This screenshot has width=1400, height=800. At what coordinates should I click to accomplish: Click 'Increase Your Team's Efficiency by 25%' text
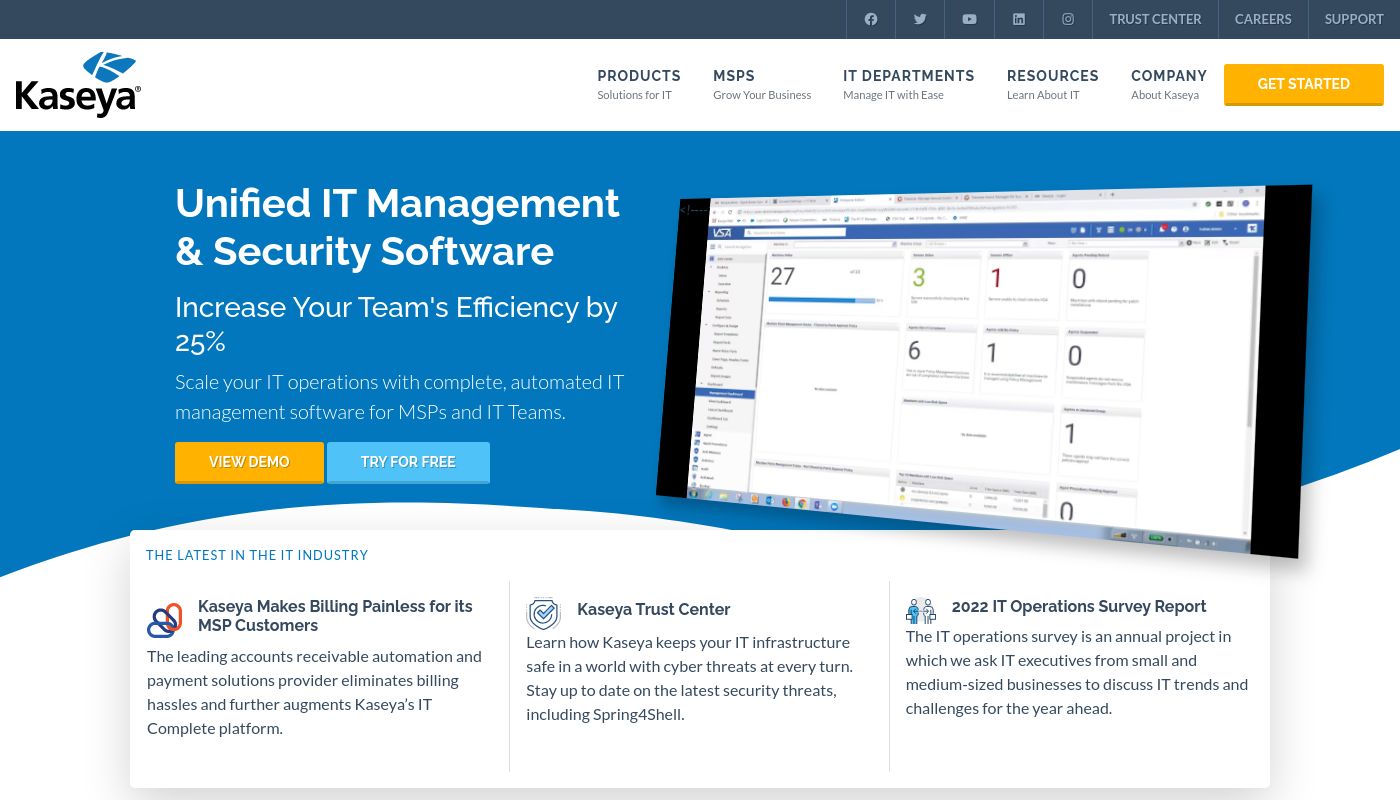396,324
